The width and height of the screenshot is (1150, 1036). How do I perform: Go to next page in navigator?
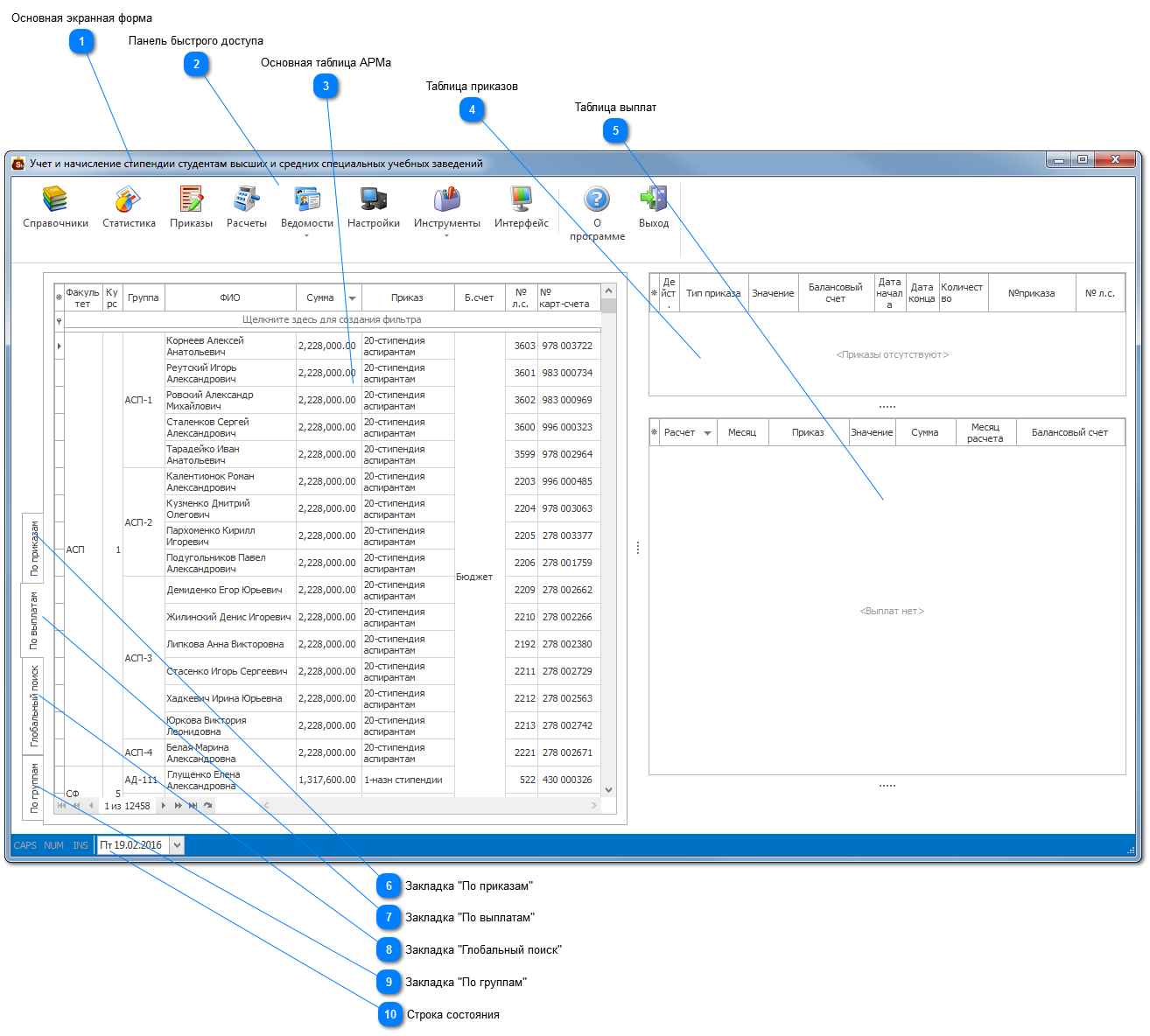[x=178, y=806]
